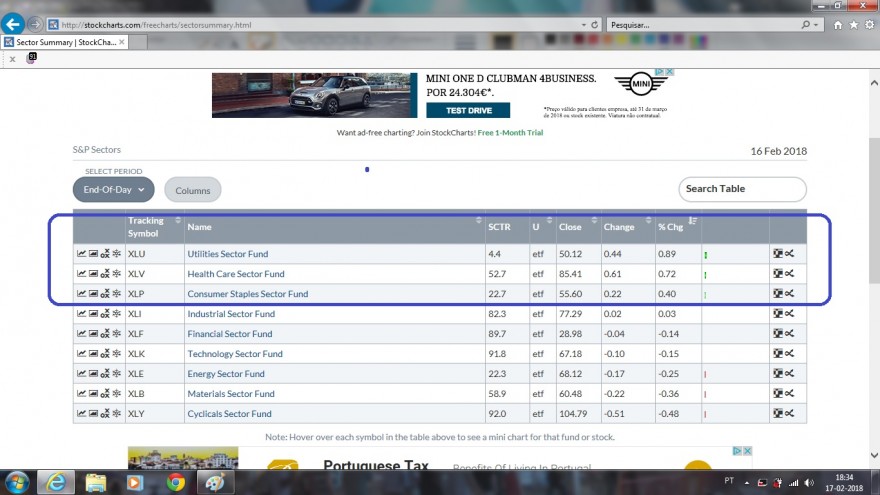Click the last icon on the Energy row
Viewport: 880px width, 495px height.
(x=790, y=373)
